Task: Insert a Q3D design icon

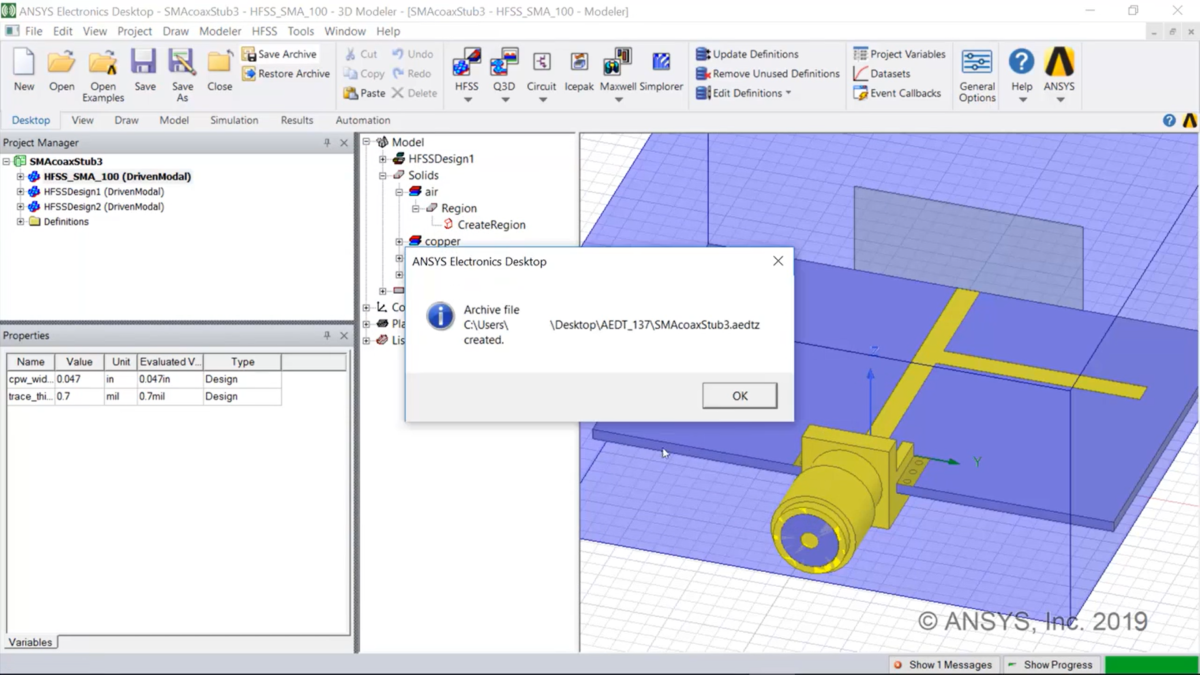Action: [x=504, y=62]
